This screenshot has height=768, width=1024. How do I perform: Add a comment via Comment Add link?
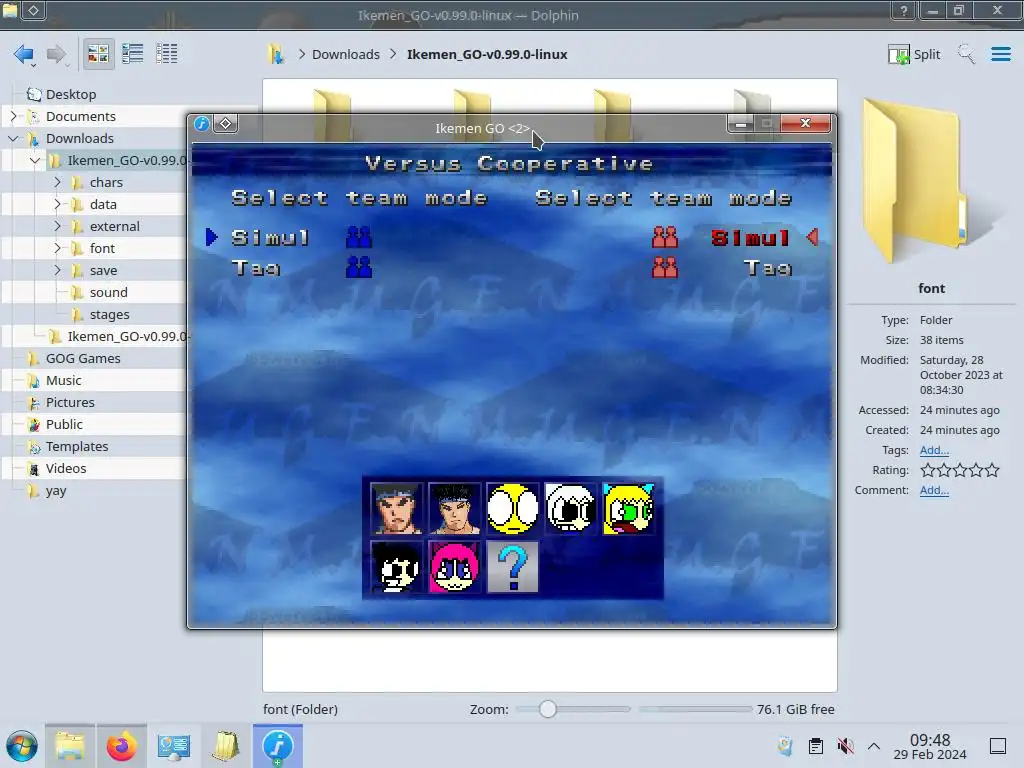tap(934, 490)
